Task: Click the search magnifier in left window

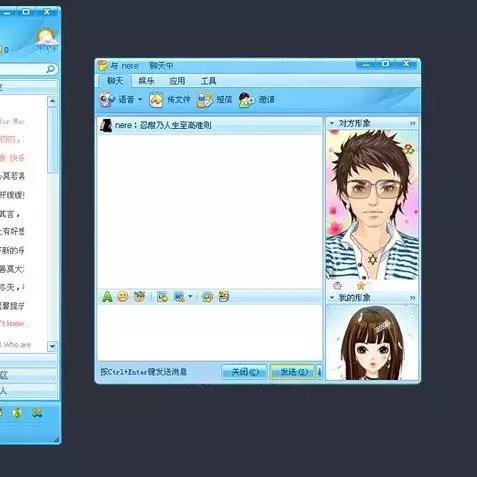Action: coord(50,69)
